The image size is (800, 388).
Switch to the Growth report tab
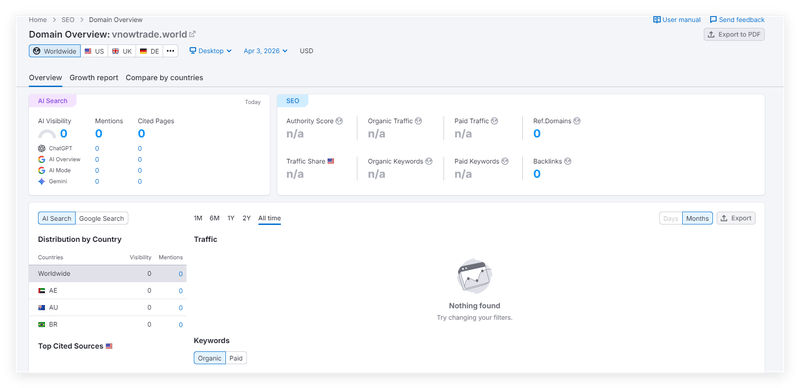click(x=94, y=78)
